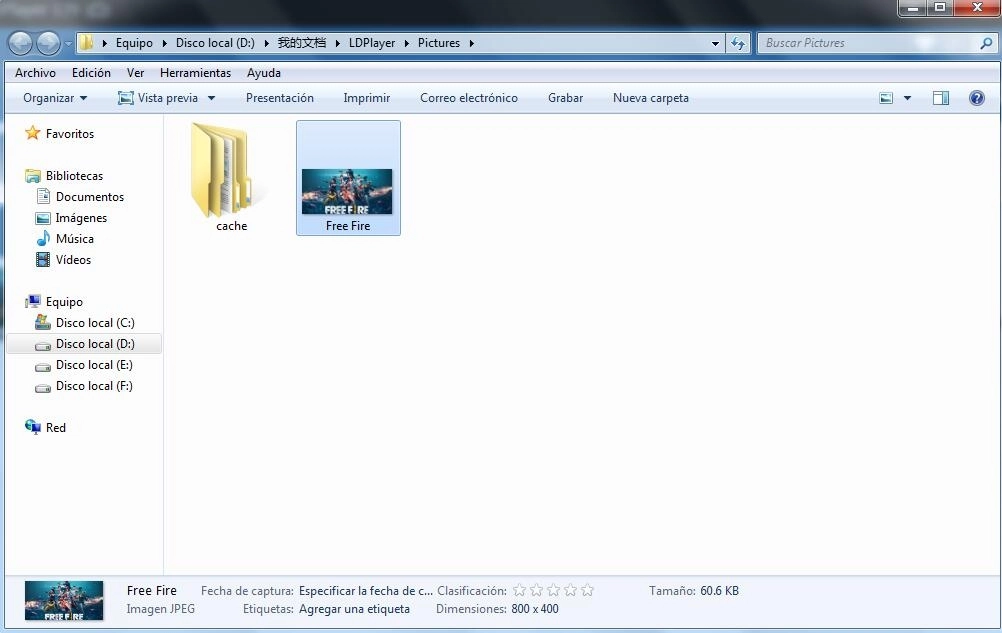Click the change view icon
Viewport: 1002px width, 633px height.
click(x=886, y=98)
